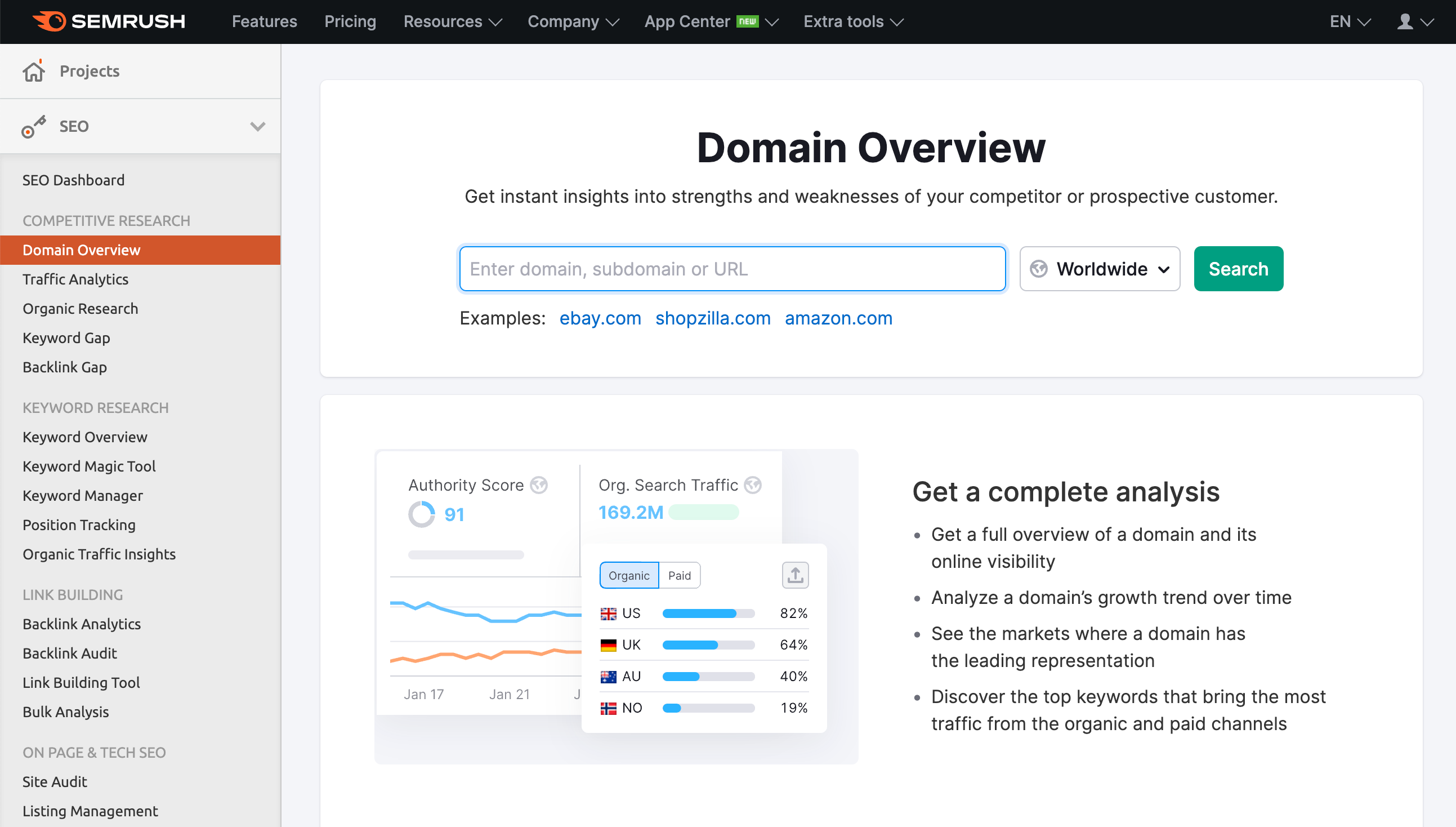Open Position Tracking

(79, 526)
